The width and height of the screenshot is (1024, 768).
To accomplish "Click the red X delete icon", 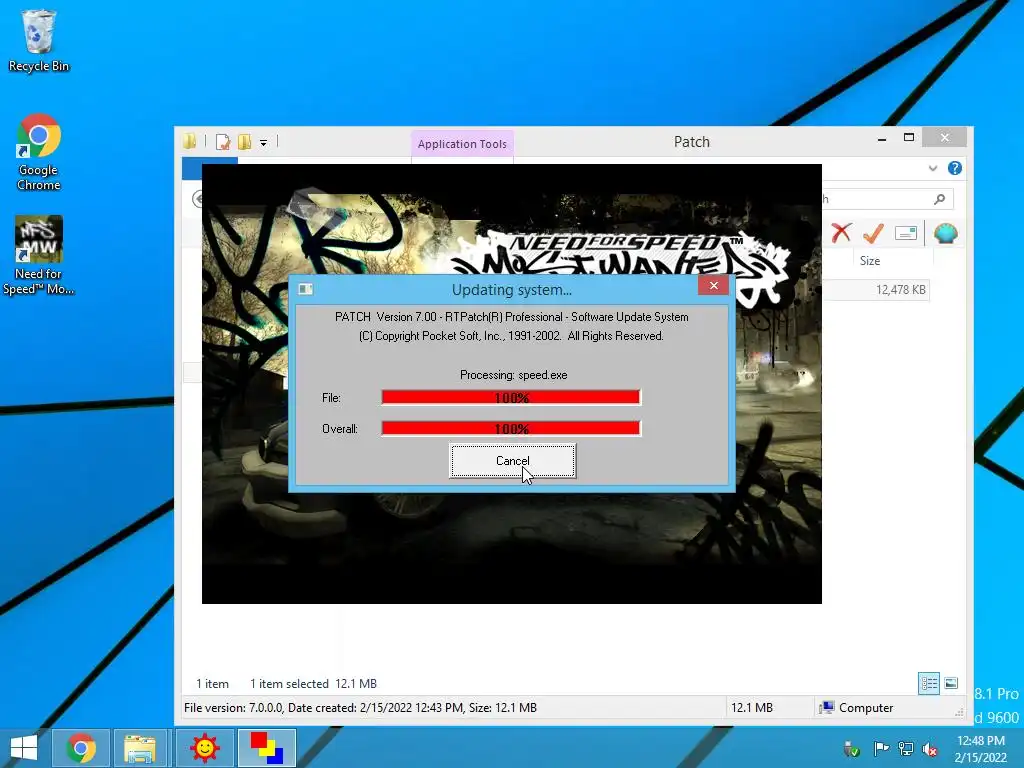I will pos(841,233).
